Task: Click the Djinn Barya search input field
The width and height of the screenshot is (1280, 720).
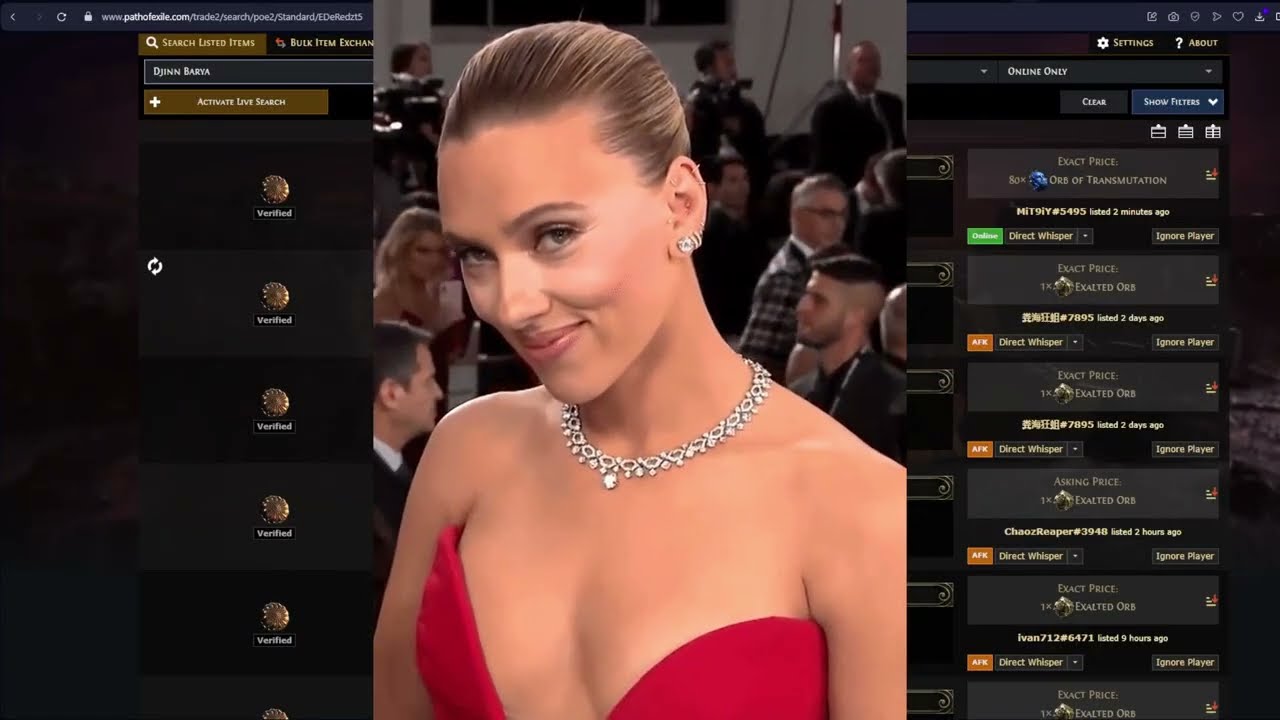Action: (259, 71)
